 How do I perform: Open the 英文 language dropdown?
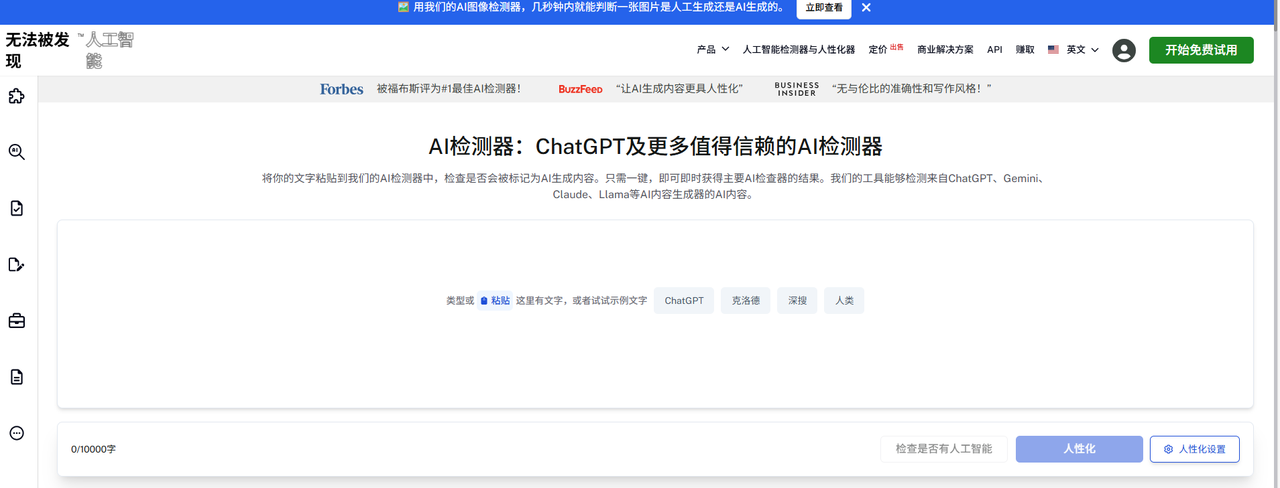click(1082, 49)
